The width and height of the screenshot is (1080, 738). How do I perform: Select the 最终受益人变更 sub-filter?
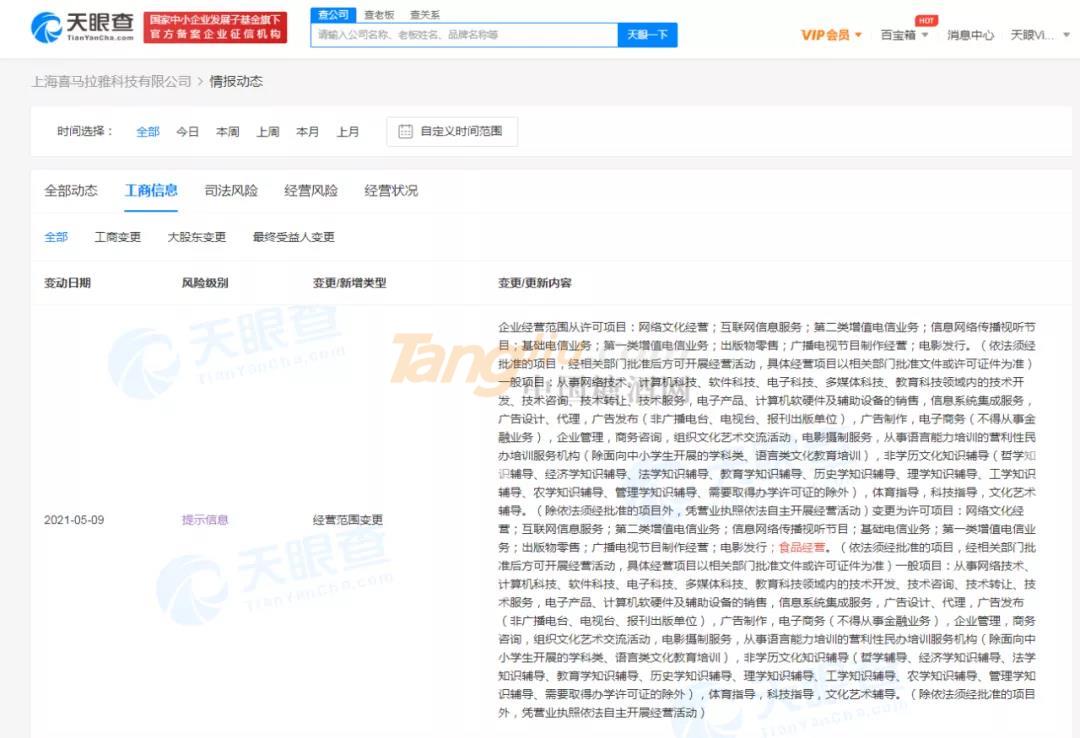[x=293, y=236]
